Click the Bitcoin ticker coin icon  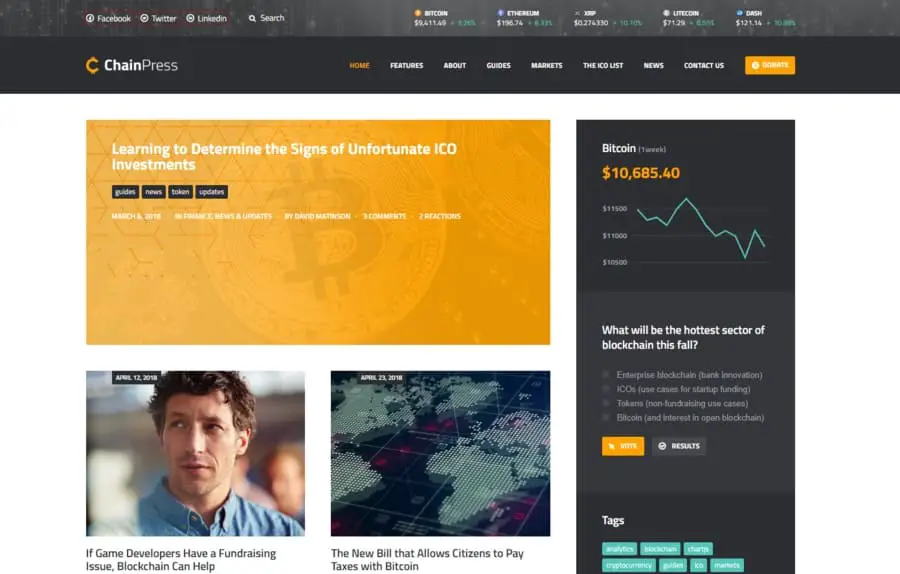pyautogui.click(x=418, y=13)
